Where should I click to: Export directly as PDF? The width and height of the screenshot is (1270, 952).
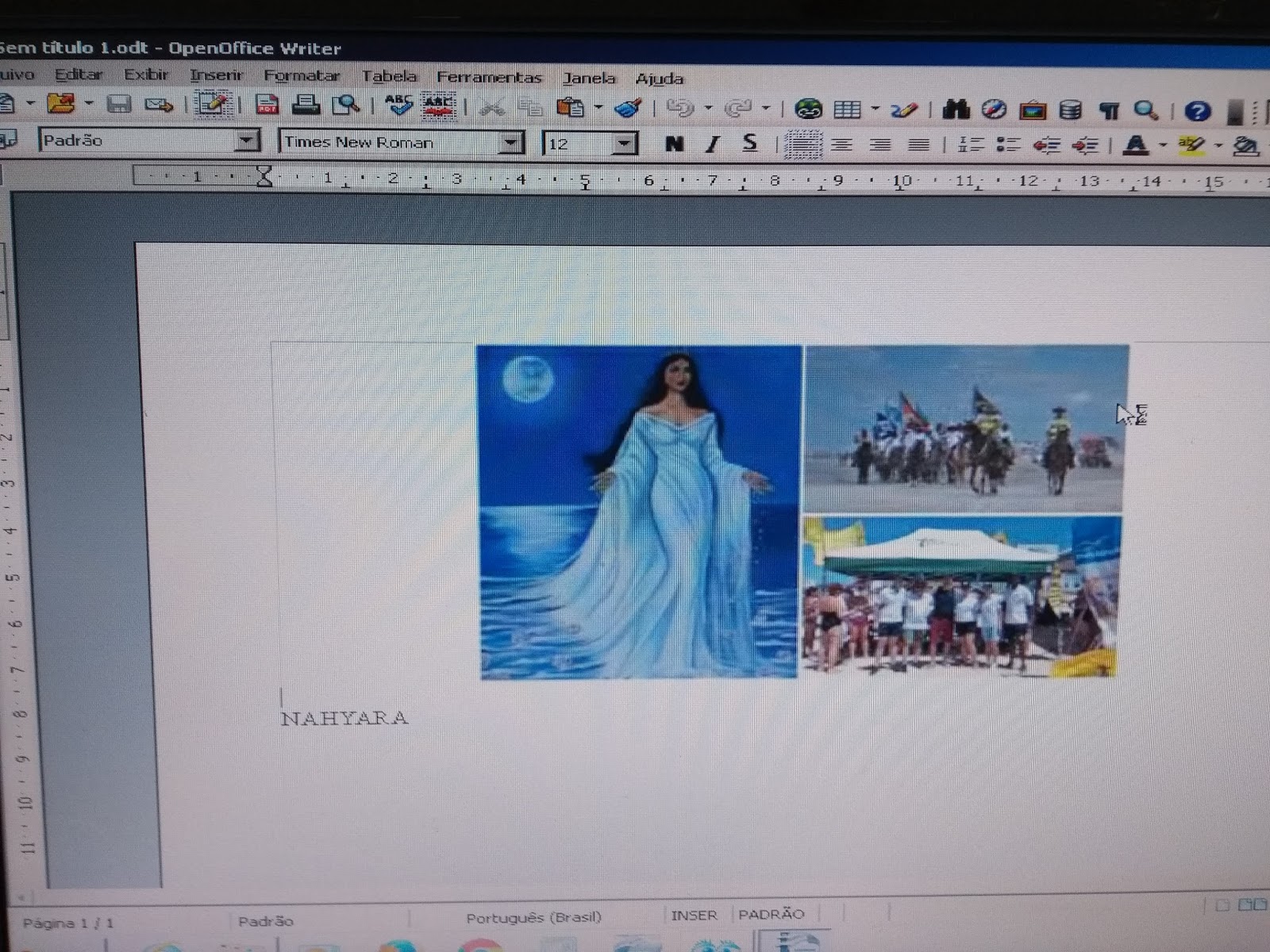tap(267, 105)
